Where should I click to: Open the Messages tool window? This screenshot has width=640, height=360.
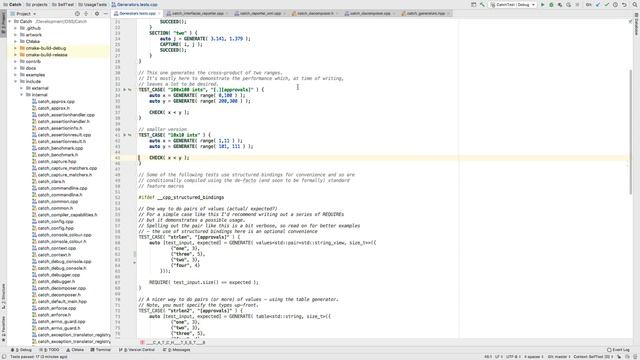[x=177, y=350]
